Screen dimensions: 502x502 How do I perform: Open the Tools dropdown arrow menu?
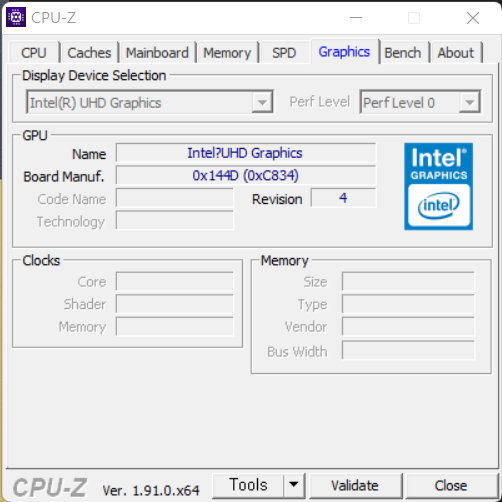(x=294, y=485)
